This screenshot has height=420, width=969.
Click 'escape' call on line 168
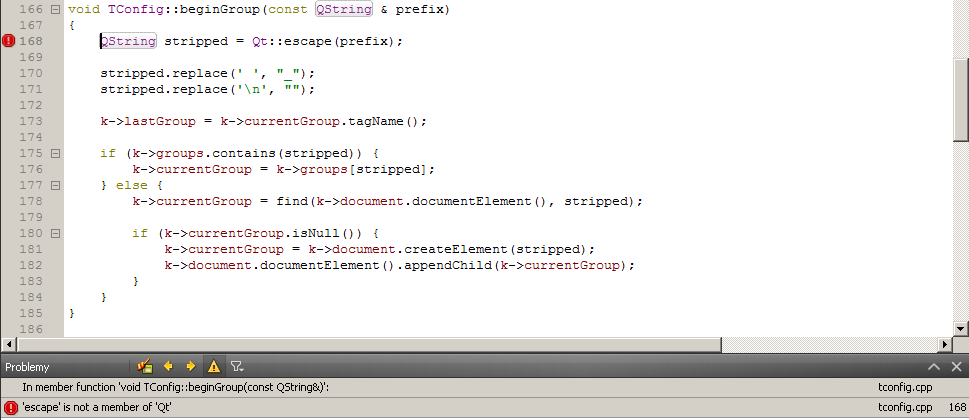309,41
